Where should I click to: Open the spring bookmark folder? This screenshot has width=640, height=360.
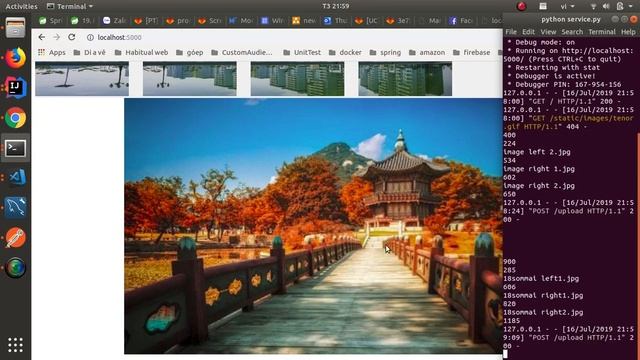(x=385, y=52)
